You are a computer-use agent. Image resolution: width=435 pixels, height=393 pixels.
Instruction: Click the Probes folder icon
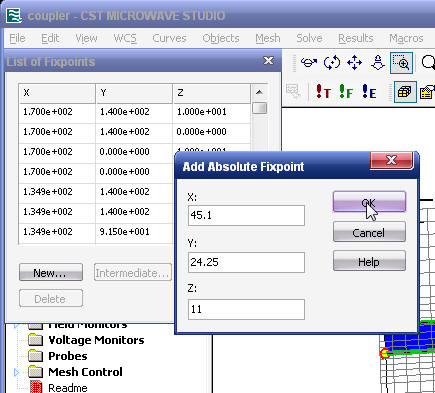(x=36, y=356)
